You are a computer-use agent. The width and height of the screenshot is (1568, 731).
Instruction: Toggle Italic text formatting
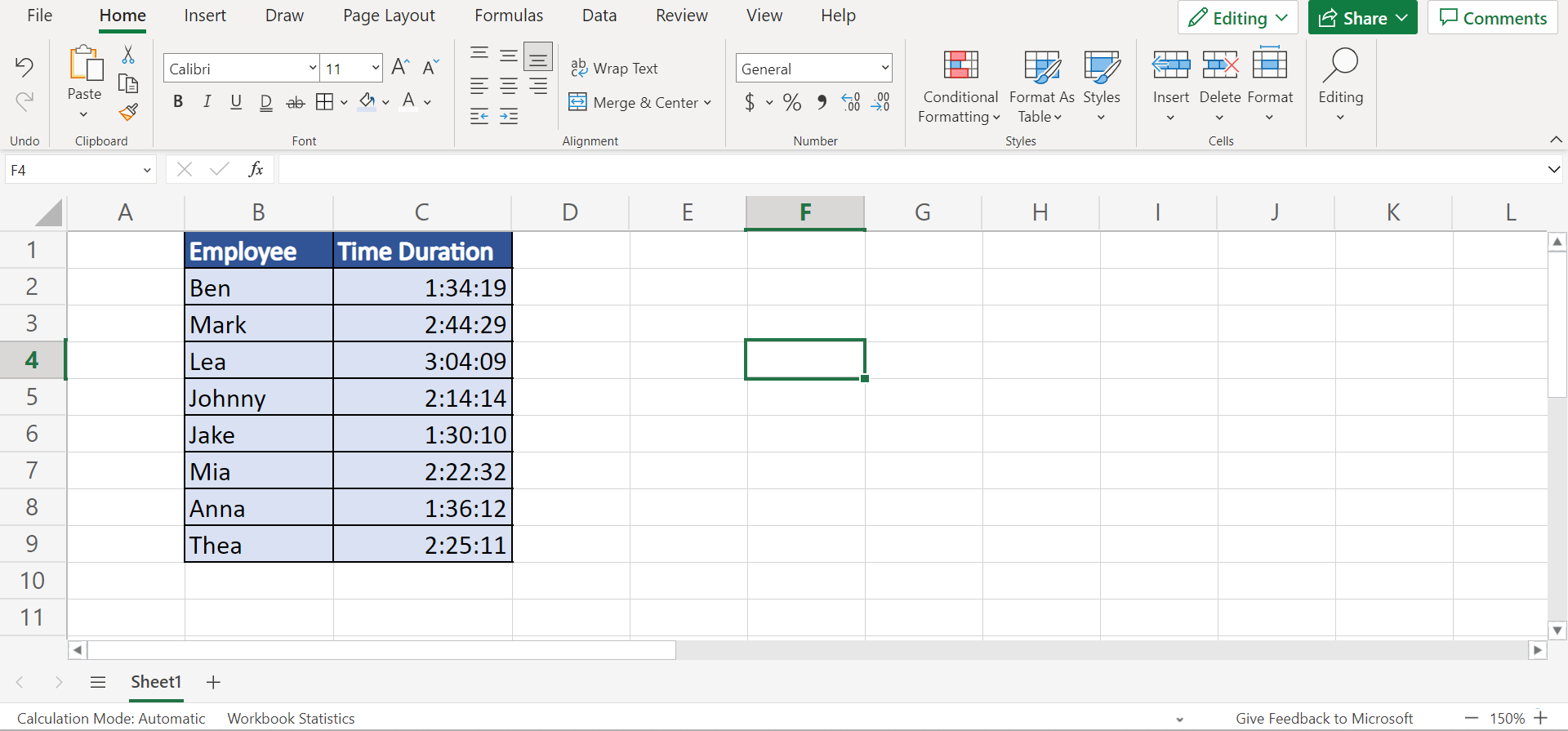tap(207, 102)
